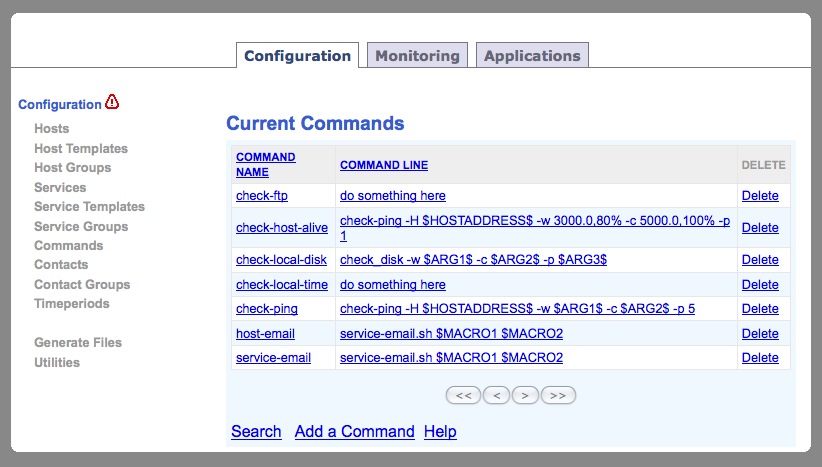Go to next page with > button
Screen dimensions: 822x467
click(525, 395)
